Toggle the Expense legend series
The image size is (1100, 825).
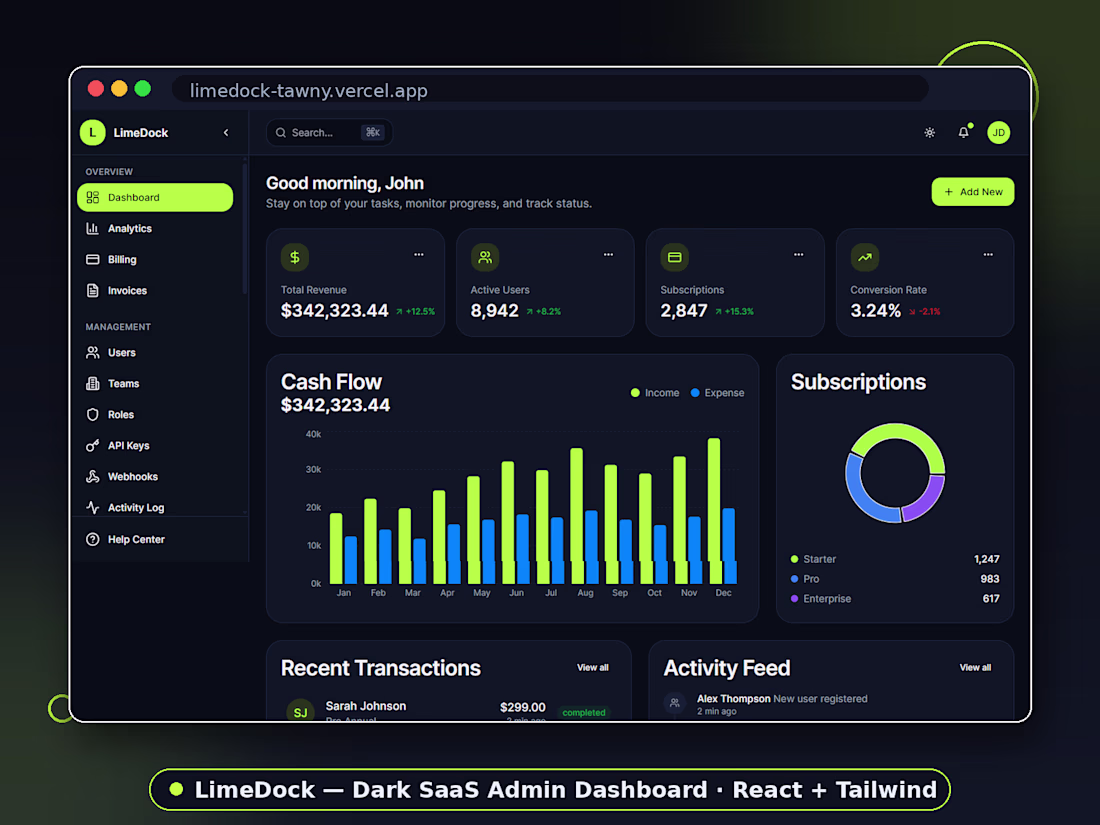click(717, 393)
